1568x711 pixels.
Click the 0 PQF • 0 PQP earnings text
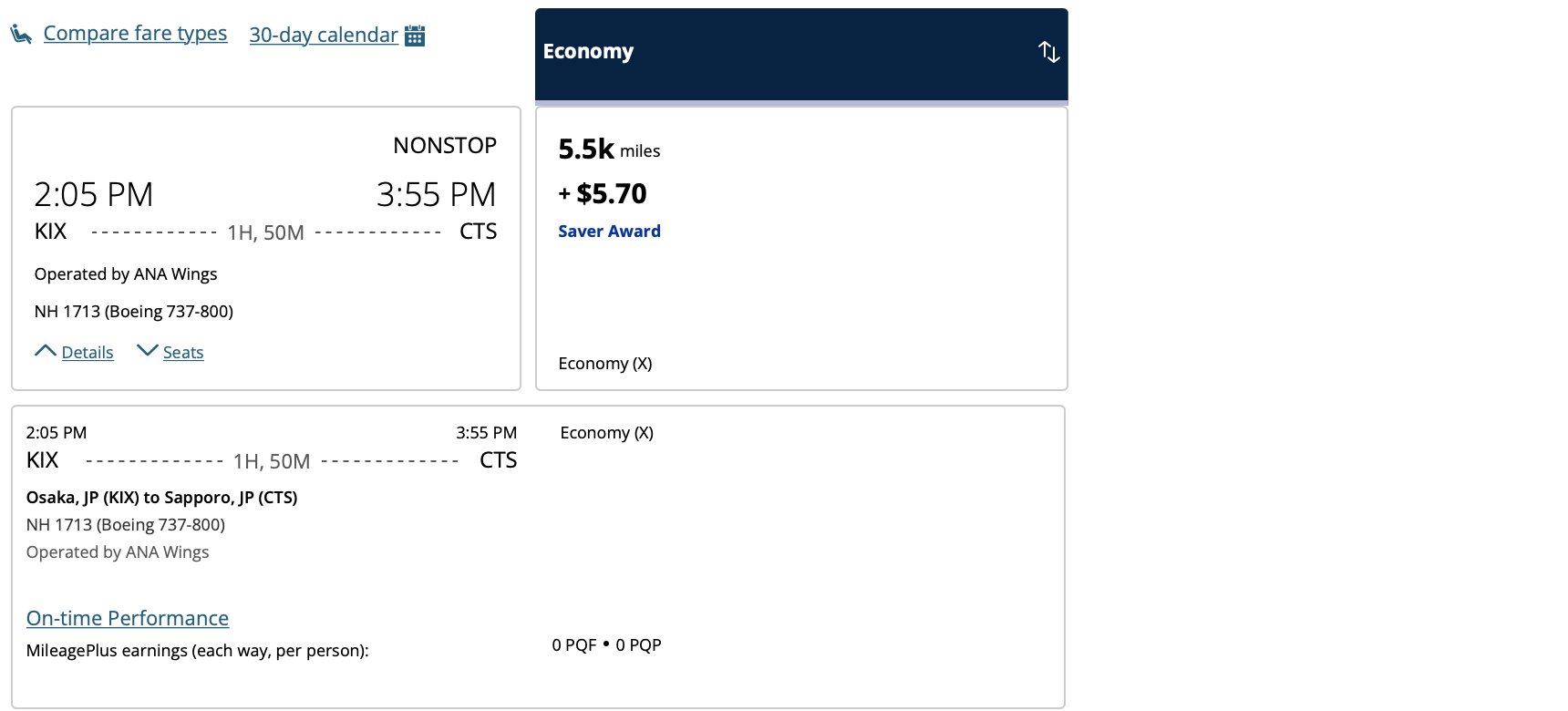pyautogui.click(x=606, y=645)
